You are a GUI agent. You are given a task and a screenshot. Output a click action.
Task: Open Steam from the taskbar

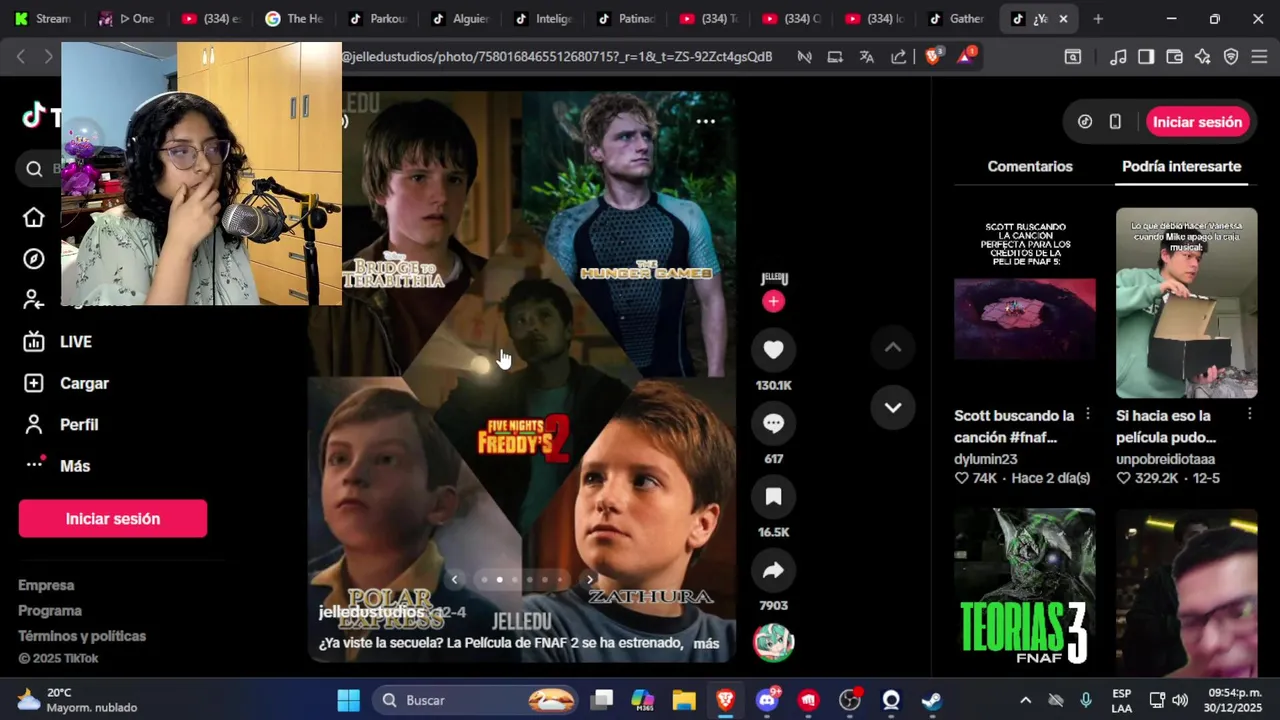(931, 700)
